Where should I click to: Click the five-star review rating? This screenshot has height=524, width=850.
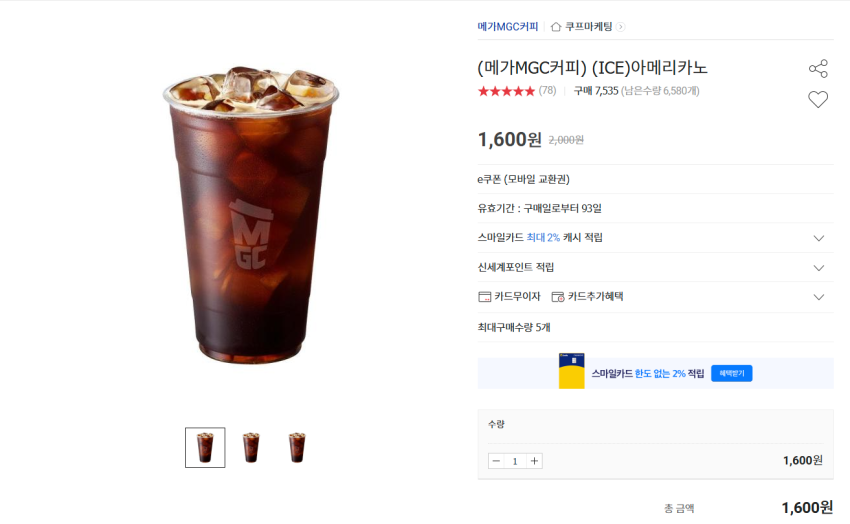coord(506,91)
